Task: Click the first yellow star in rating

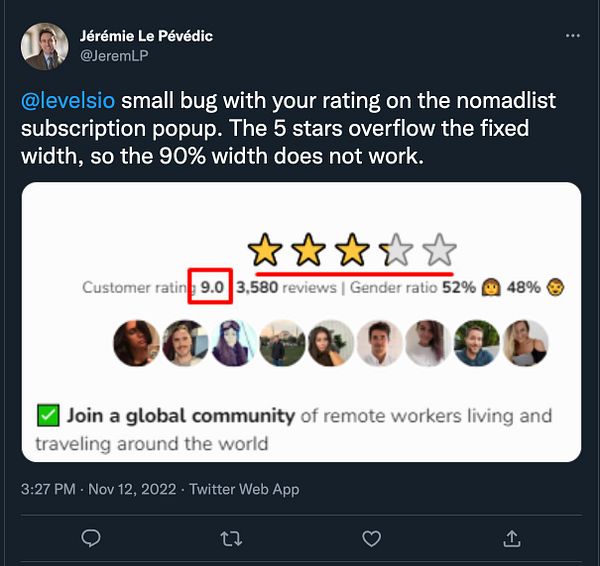Action: tap(265, 250)
